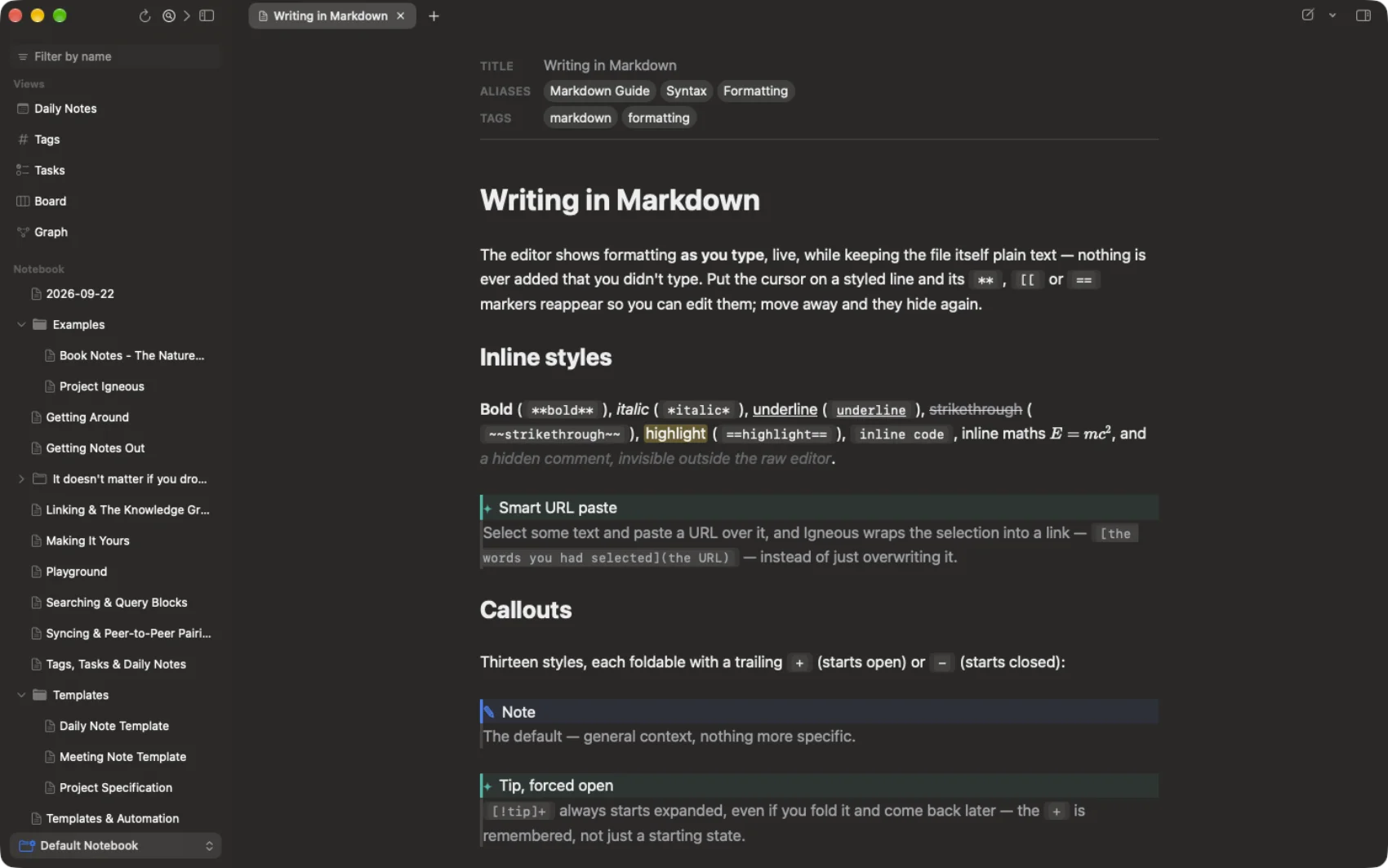Image resolution: width=1388 pixels, height=868 pixels.
Task: Open the edit mode dropdown chevron
Action: pyautogui.click(x=1332, y=15)
